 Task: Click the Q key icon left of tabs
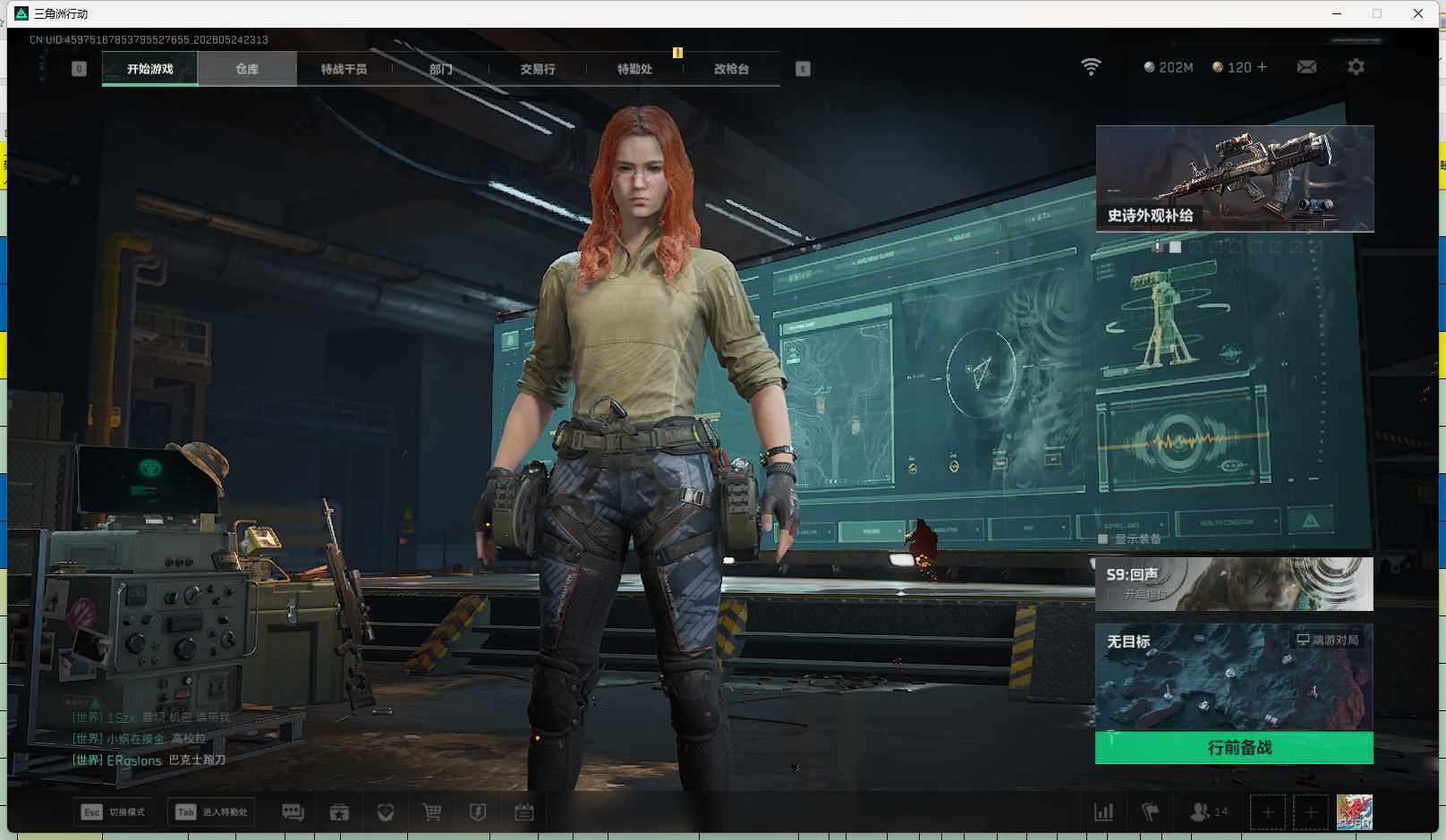tap(79, 69)
